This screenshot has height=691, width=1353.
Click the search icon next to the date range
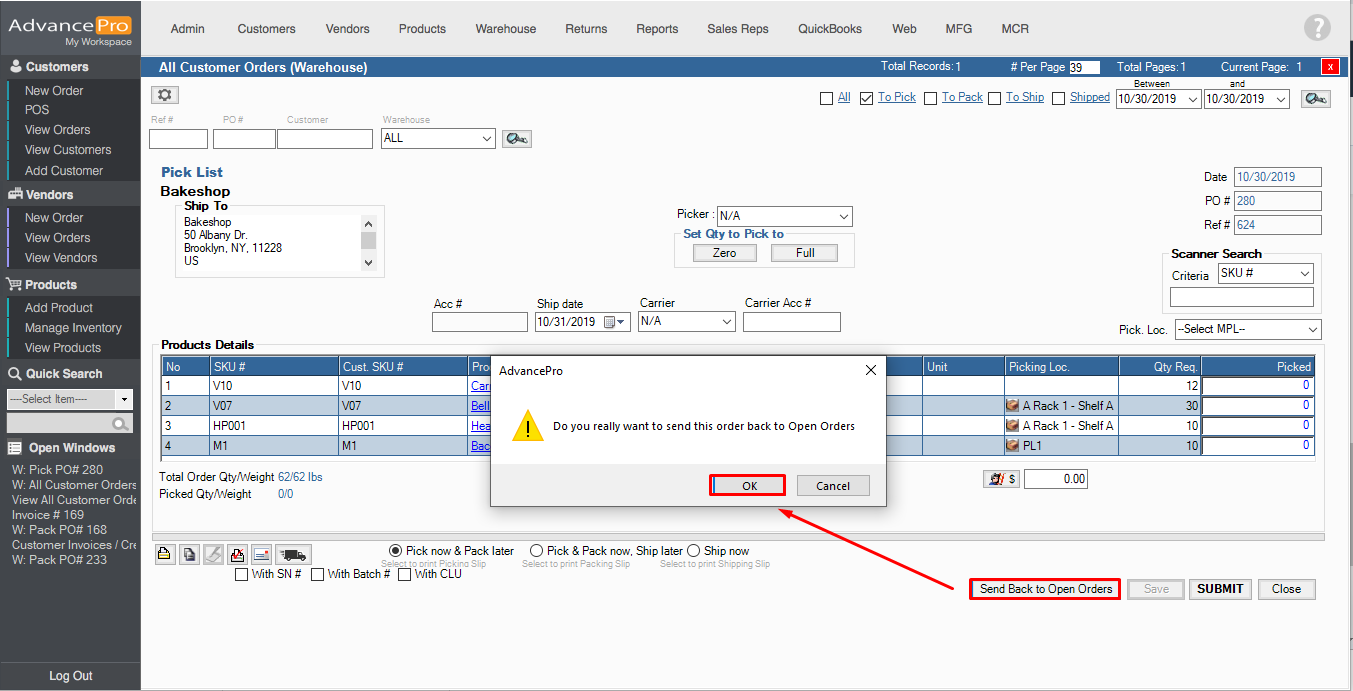coord(1315,98)
